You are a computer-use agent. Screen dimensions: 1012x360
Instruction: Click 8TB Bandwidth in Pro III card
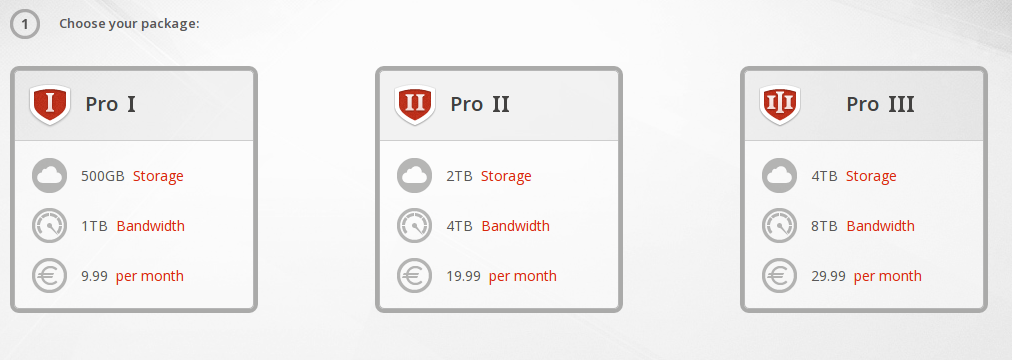click(863, 226)
